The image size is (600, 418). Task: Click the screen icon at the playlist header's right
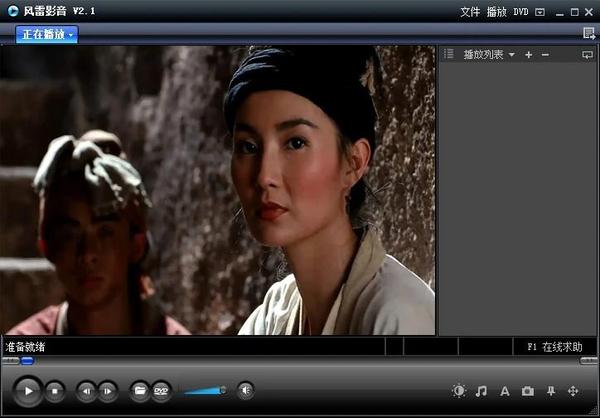pyautogui.click(x=587, y=55)
